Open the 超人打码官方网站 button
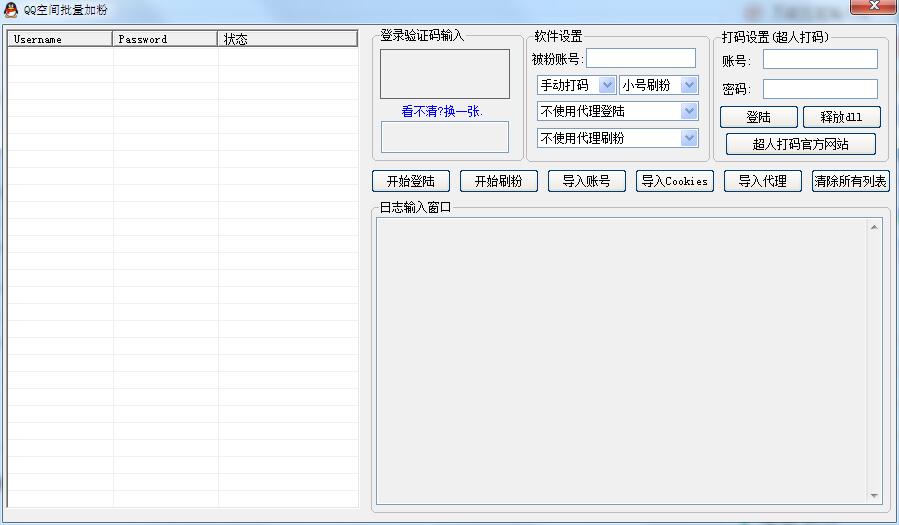The width and height of the screenshot is (899, 525). click(x=800, y=144)
